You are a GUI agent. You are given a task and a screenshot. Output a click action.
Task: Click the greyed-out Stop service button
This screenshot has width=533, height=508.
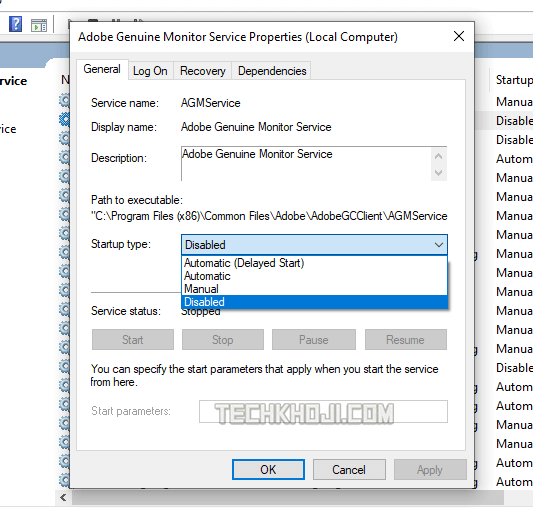pos(223,339)
